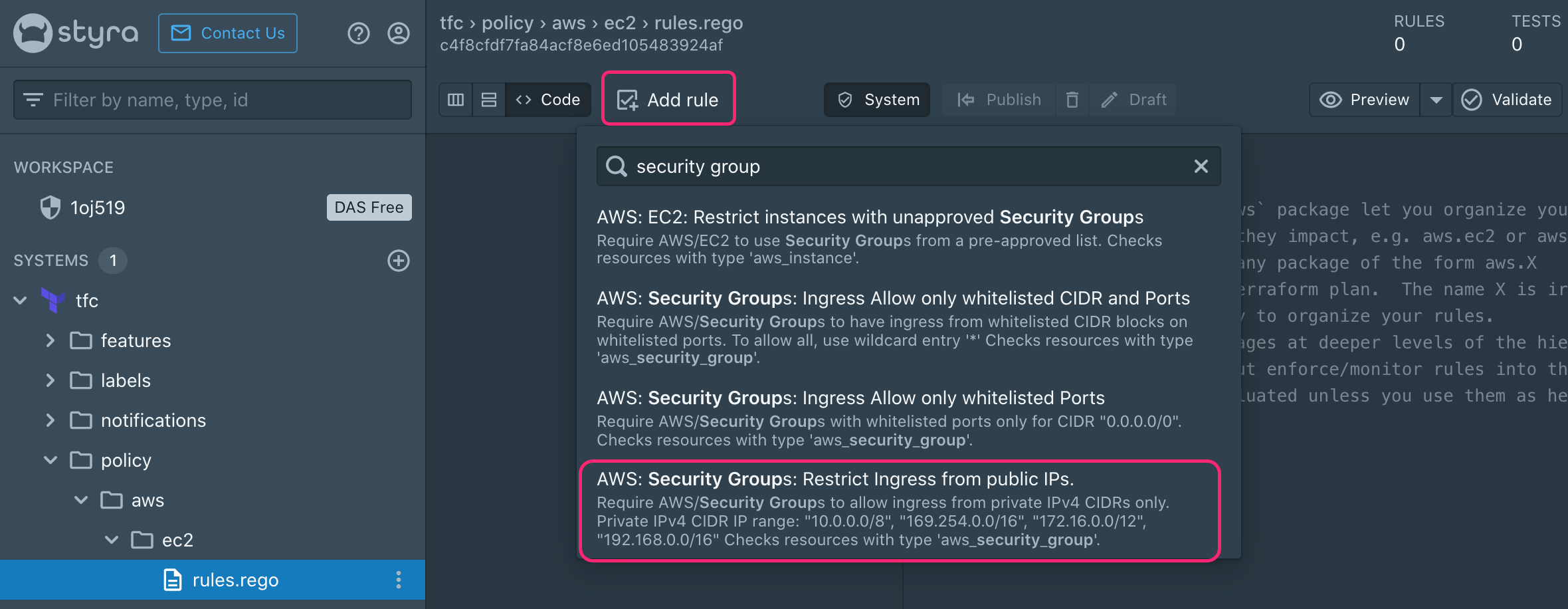Click the trash delete draft icon
This screenshot has height=609, width=1568.
pos(1072,100)
